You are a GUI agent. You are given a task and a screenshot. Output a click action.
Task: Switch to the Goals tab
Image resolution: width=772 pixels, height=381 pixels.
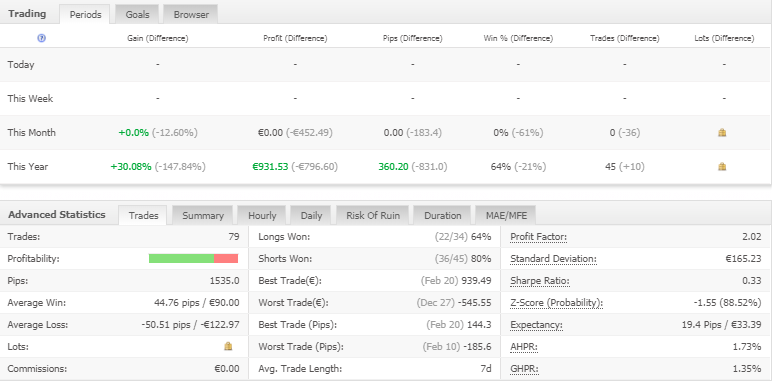pyautogui.click(x=137, y=14)
